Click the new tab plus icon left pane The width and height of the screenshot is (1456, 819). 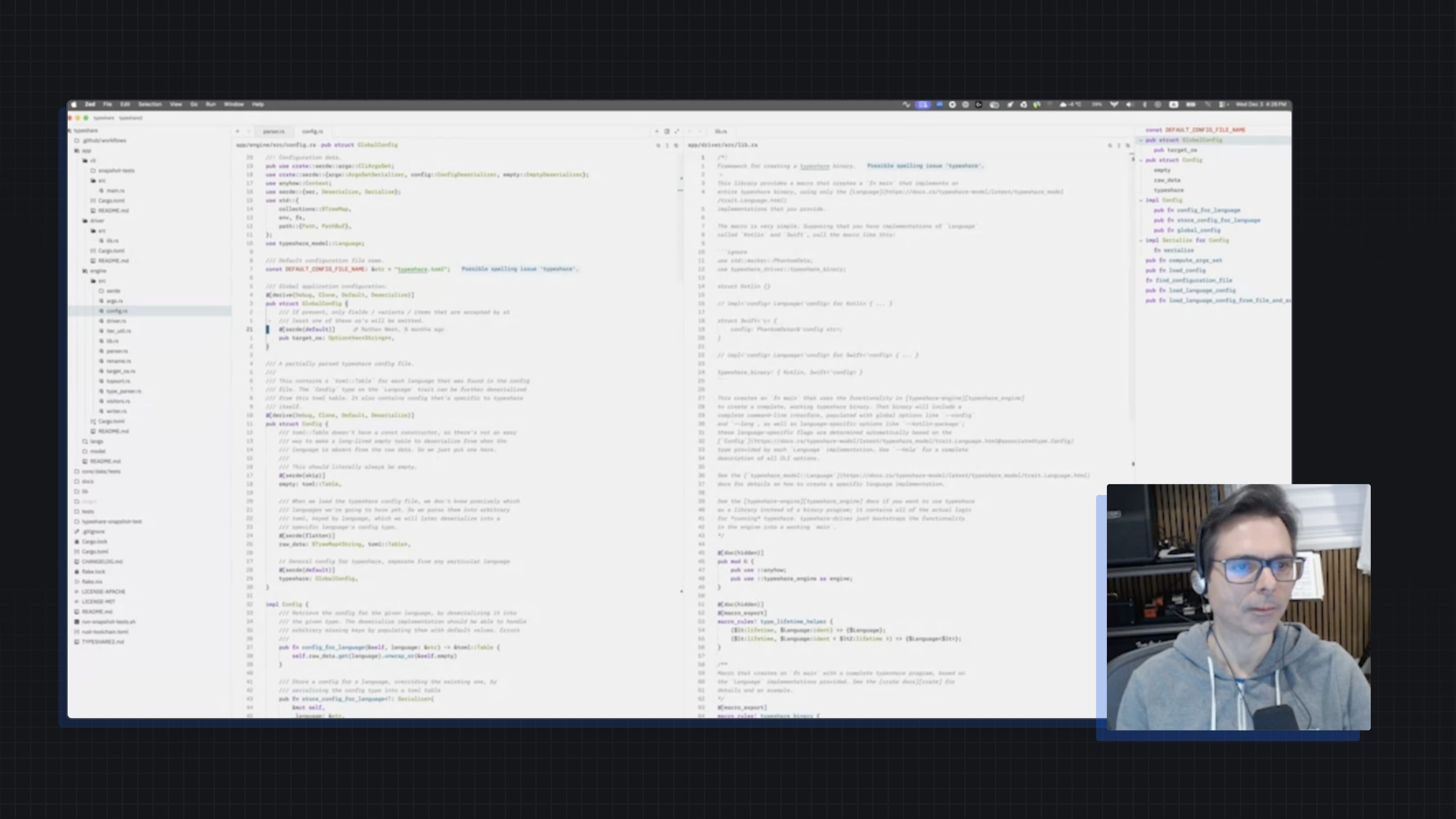pyautogui.click(x=656, y=131)
